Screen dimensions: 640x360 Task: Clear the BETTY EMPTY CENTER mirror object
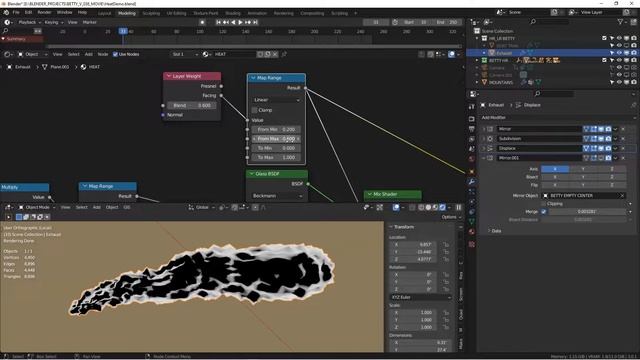pyautogui.click(x=622, y=196)
